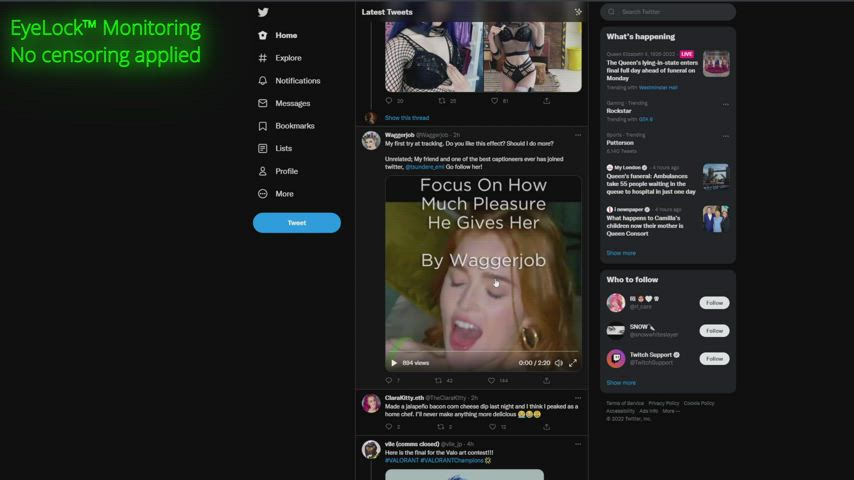Play the video in Waggerjob's tweet
This screenshot has width=854, height=480.
[x=394, y=363]
